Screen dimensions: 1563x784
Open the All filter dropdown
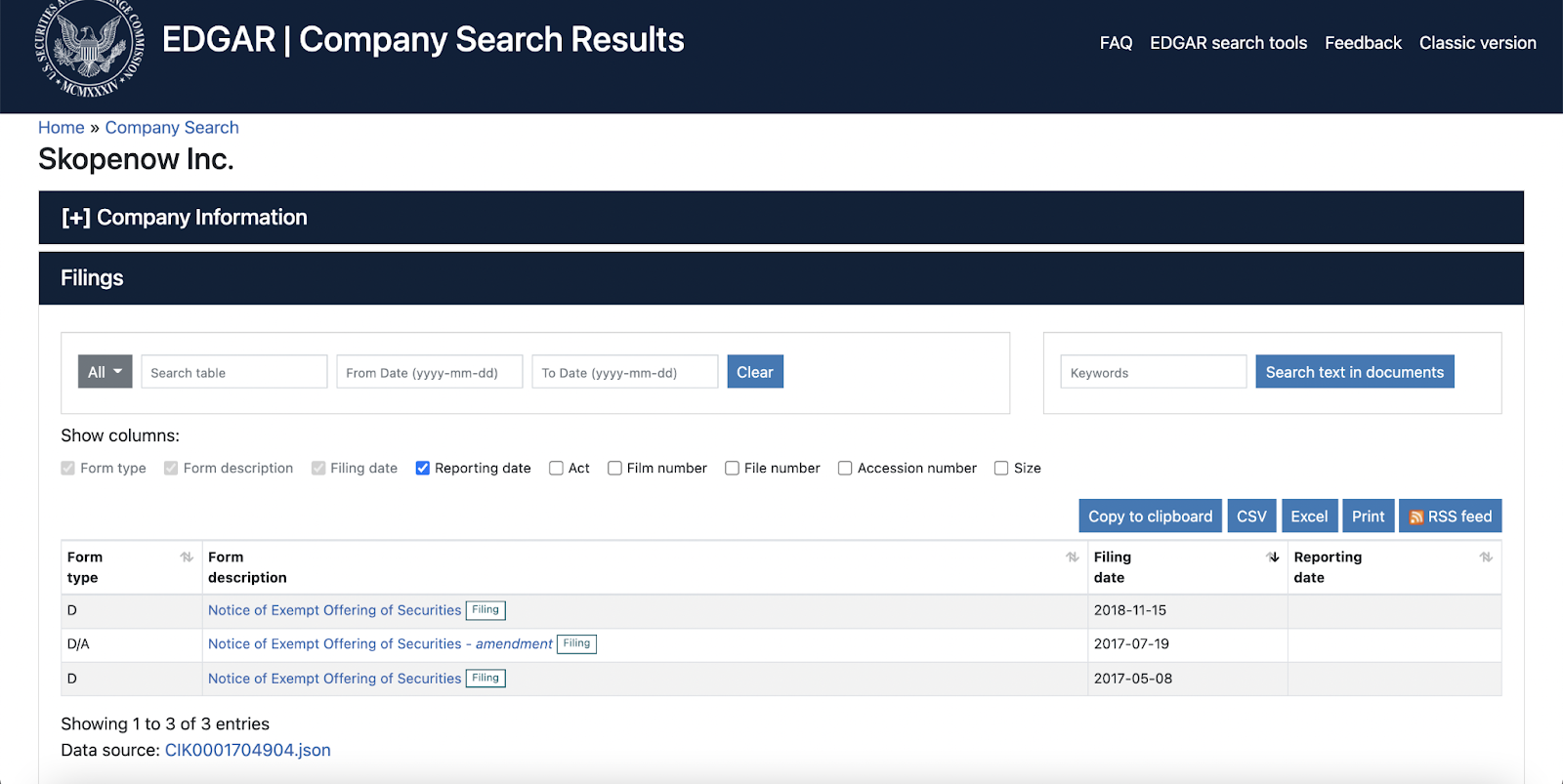pyautogui.click(x=105, y=372)
